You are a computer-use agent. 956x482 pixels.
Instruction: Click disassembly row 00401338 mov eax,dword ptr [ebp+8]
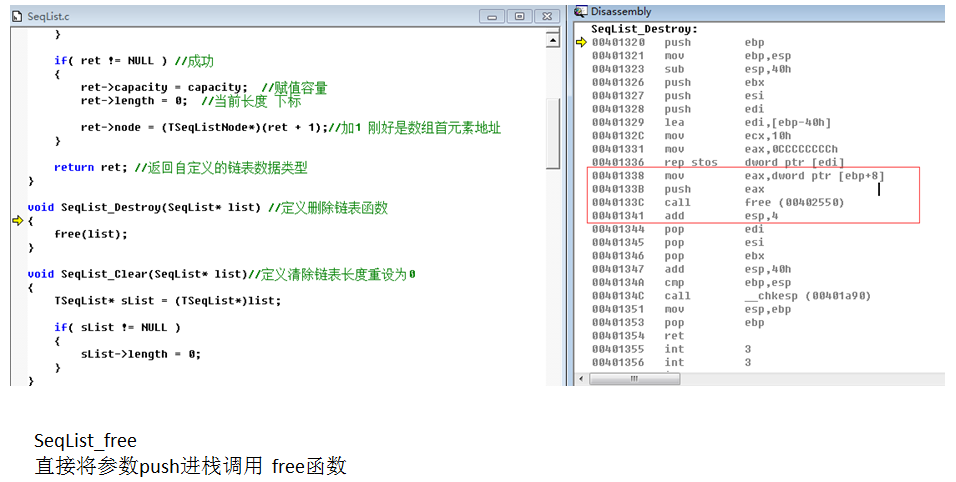click(x=738, y=176)
